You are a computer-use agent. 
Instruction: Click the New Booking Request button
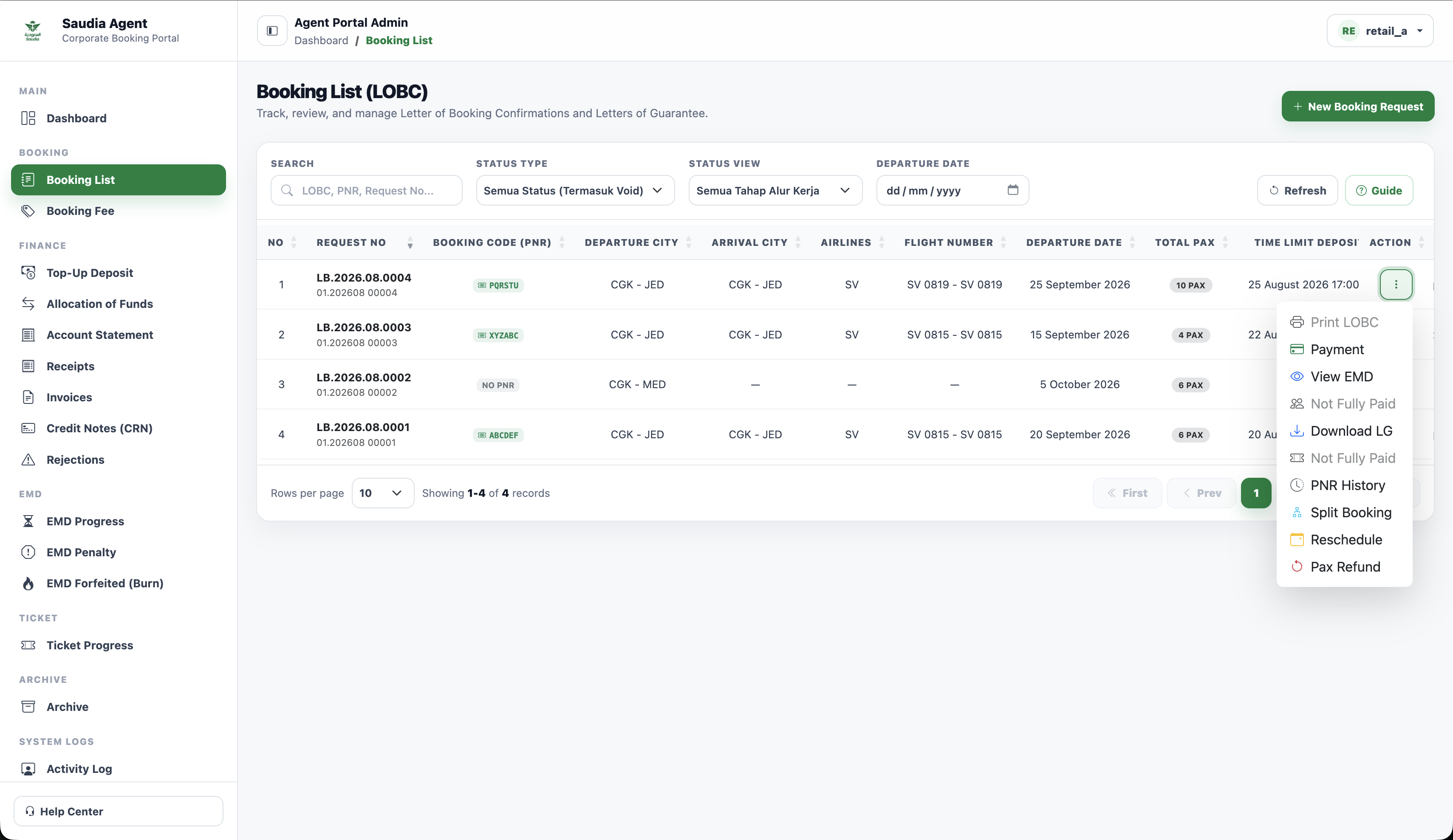[x=1357, y=106]
